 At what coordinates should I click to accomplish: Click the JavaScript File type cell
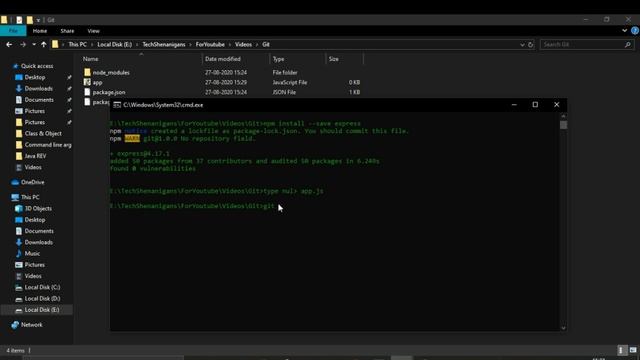click(290, 82)
